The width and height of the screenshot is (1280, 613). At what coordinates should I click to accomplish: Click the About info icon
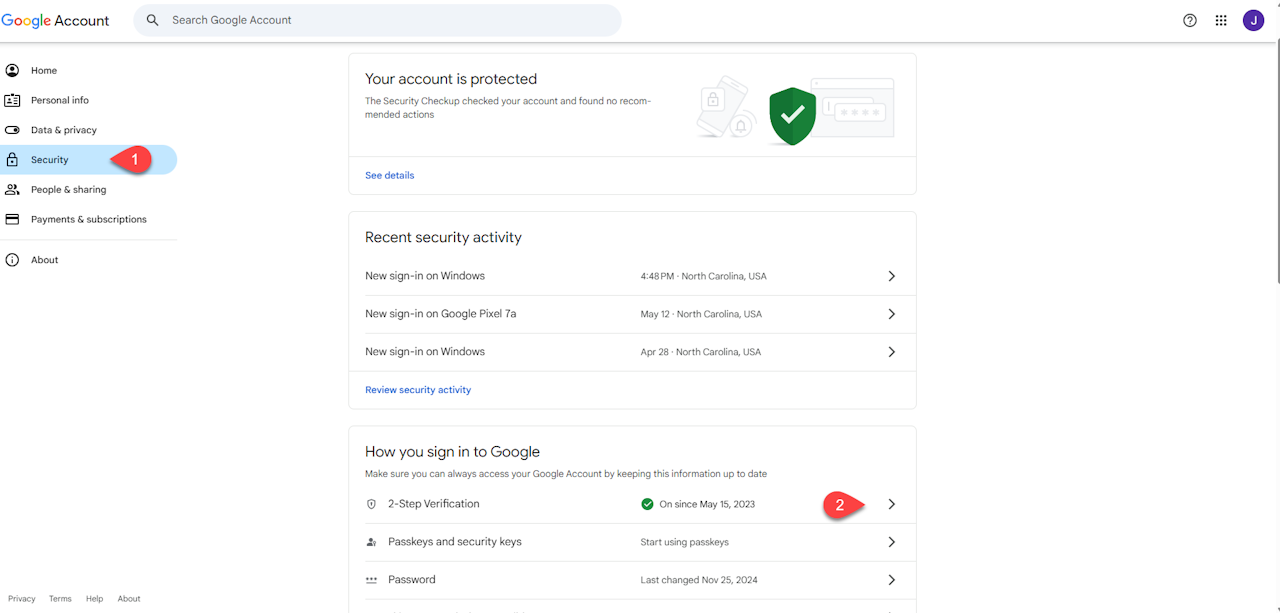click(12, 260)
